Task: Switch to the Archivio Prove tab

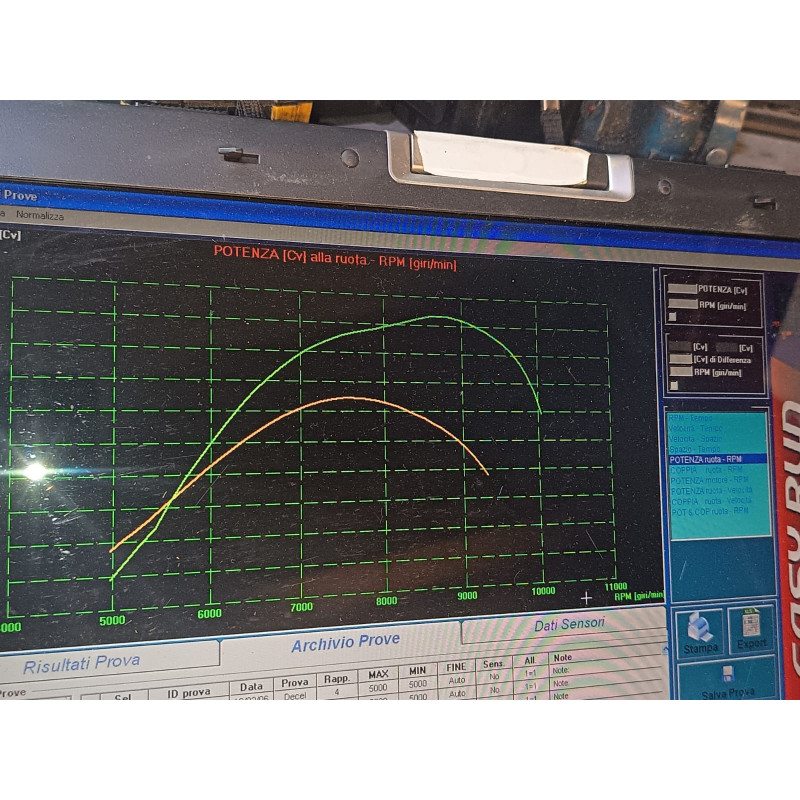Action: 345,642
